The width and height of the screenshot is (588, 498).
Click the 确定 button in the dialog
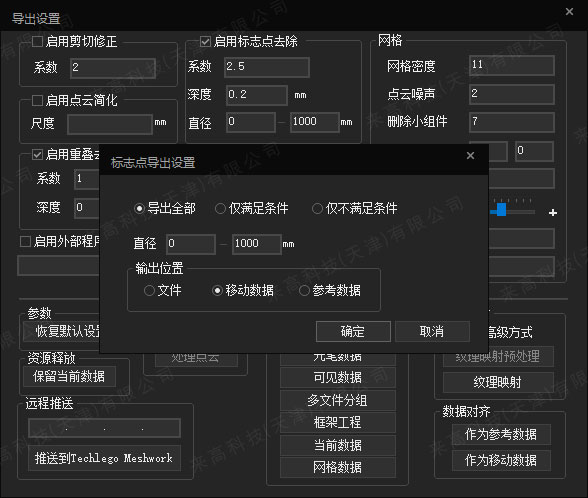(x=353, y=332)
